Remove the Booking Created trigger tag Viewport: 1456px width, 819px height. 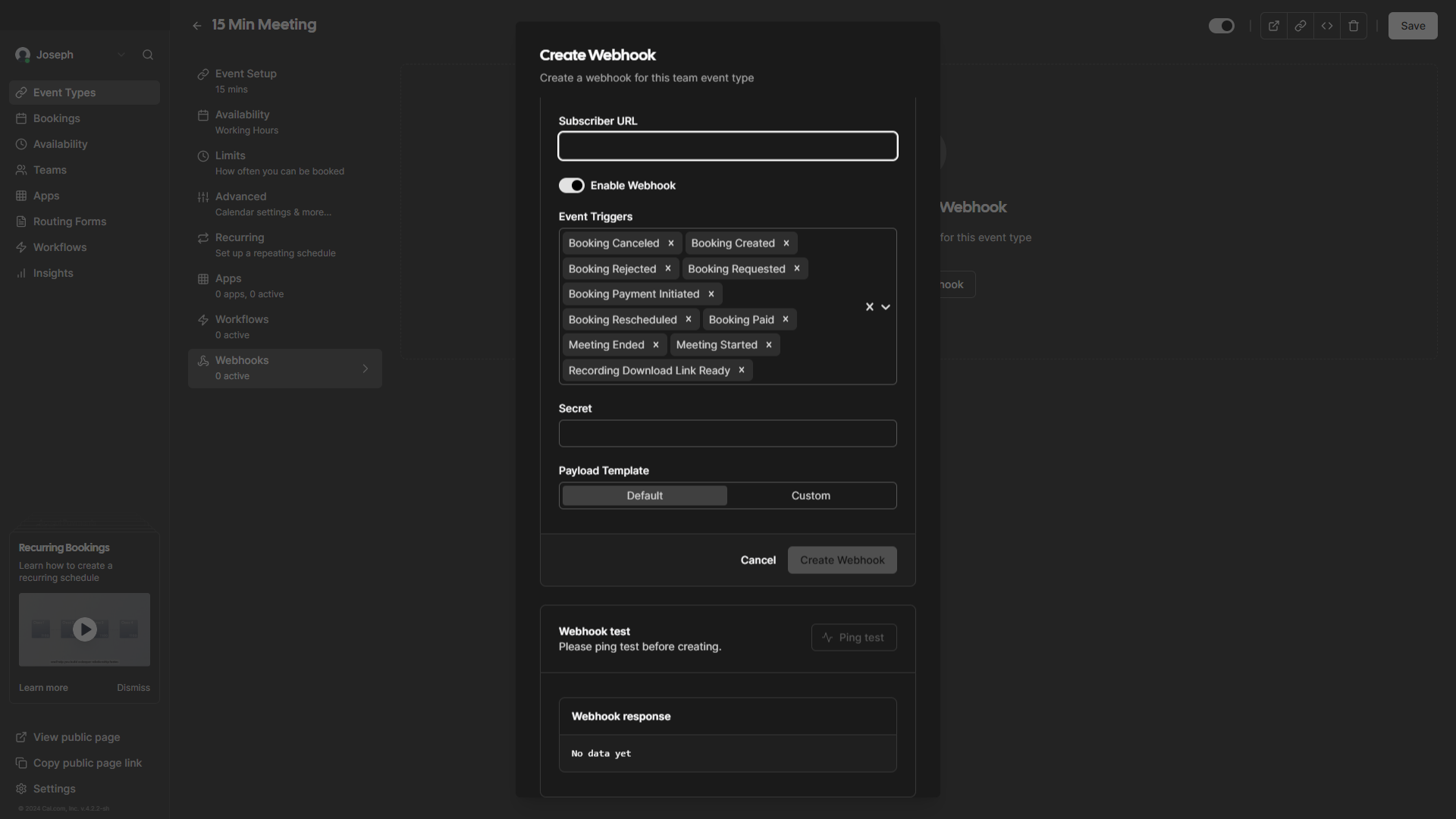[786, 243]
